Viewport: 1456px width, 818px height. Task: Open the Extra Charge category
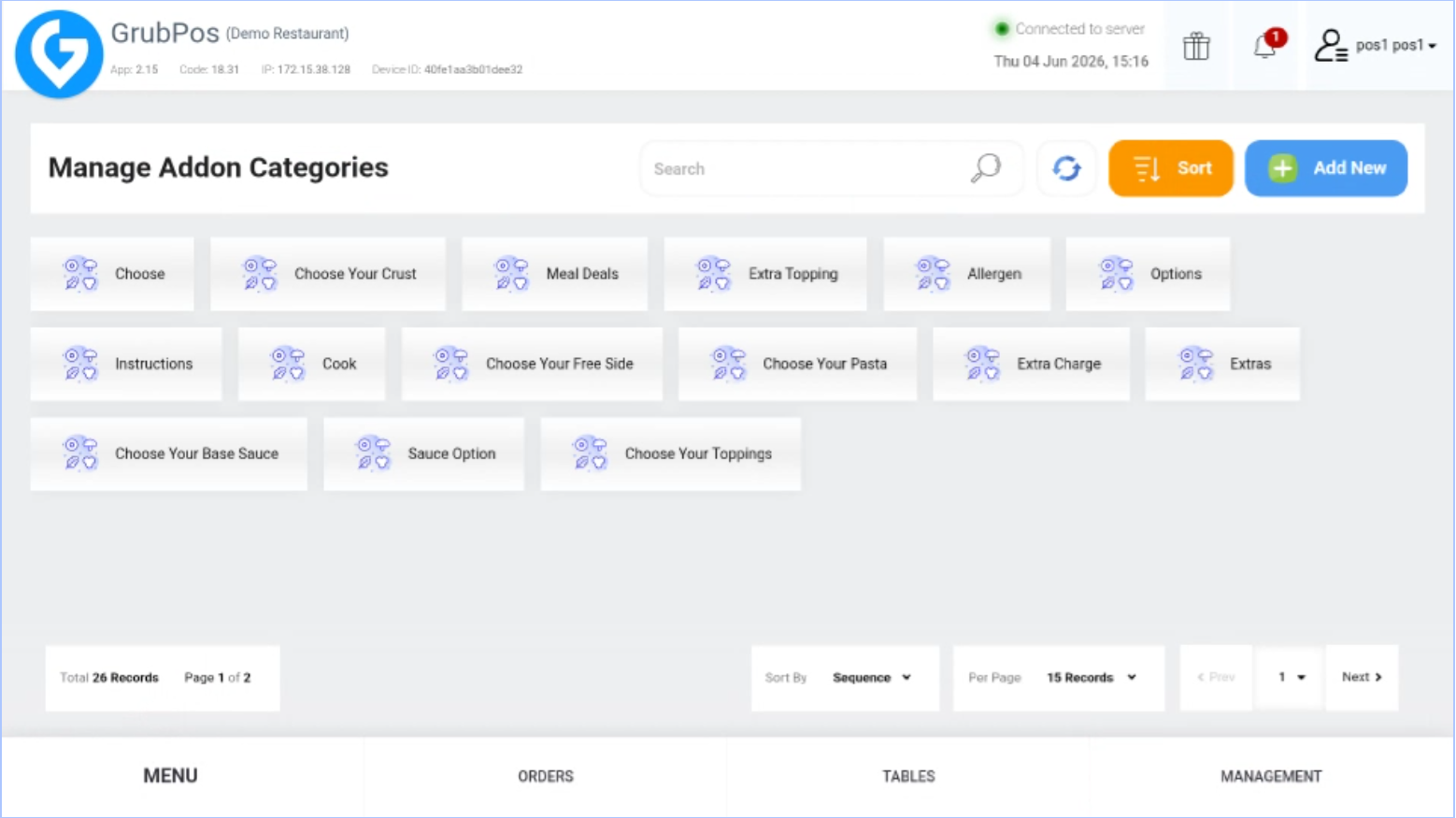[1031, 364]
